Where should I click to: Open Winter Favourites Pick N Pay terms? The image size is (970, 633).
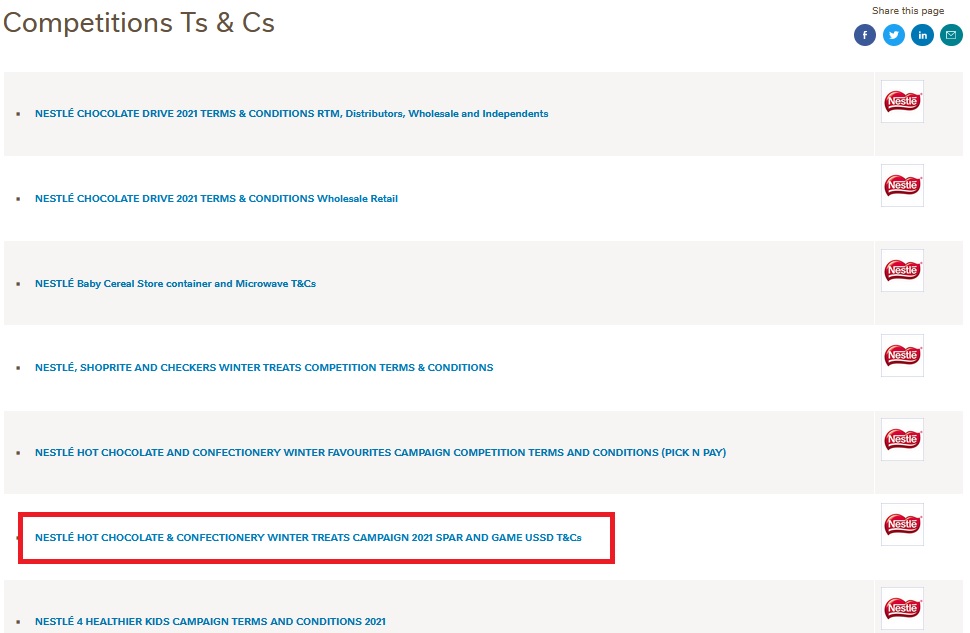tap(380, 453)
